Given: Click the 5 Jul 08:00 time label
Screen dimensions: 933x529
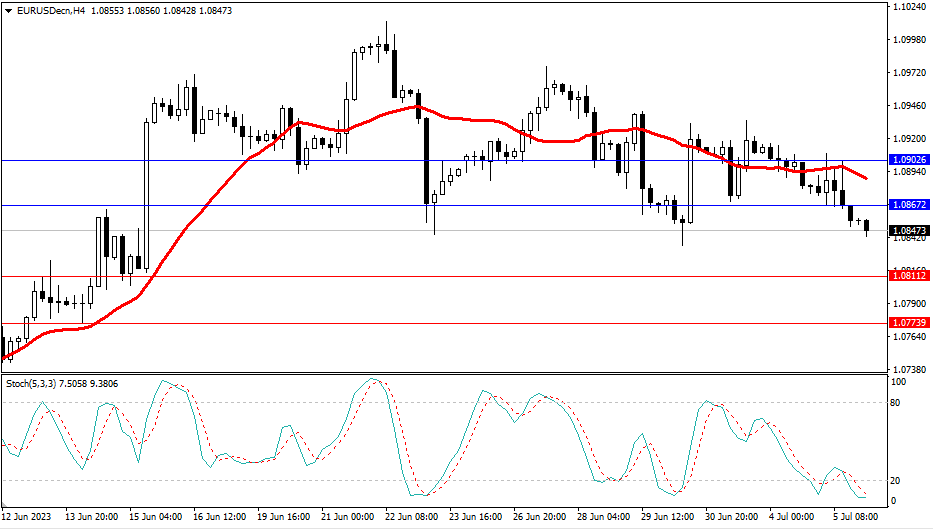Looking at the screenshot, I should [855, 518].
